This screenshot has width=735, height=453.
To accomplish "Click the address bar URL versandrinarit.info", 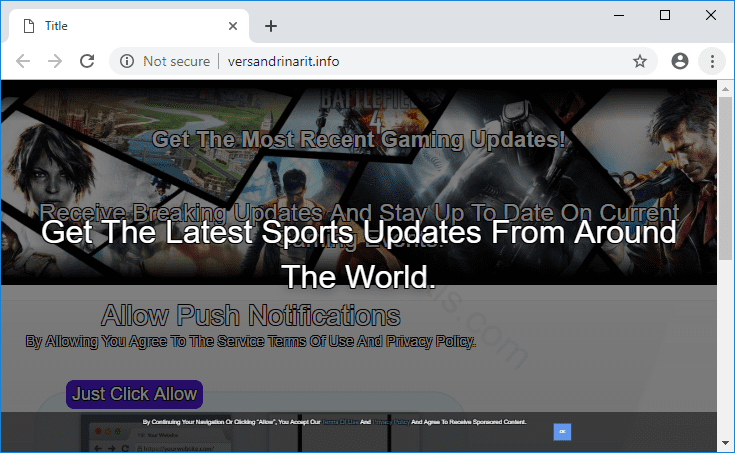I will (x=284, y=61).
